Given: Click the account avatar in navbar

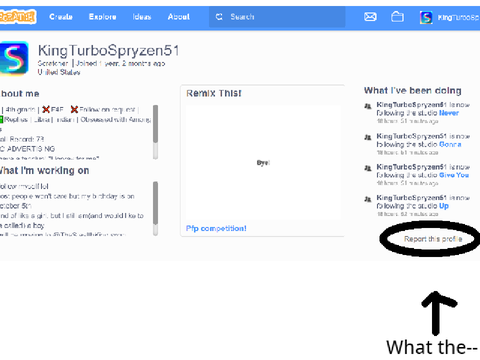Looking at the screenshot, I should (426, 17).
